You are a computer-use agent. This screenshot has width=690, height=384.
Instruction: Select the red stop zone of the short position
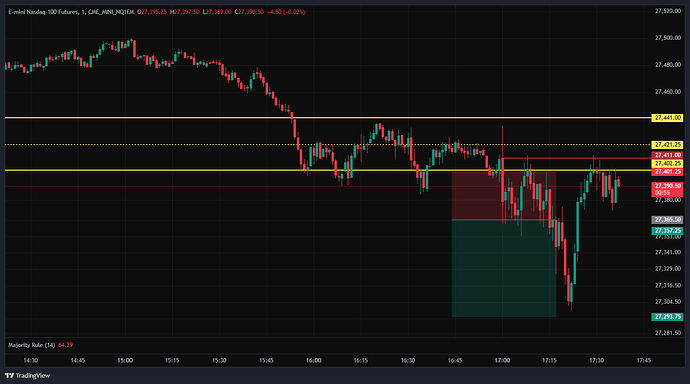[504, 196]
